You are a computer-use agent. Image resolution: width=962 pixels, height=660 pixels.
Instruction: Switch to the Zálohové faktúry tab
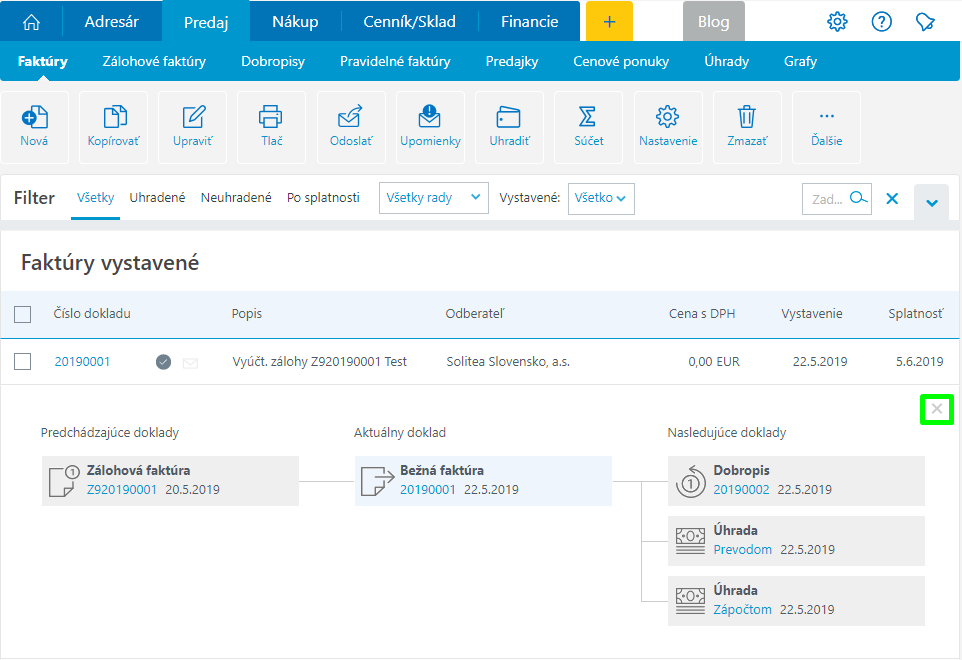(154, 61)
